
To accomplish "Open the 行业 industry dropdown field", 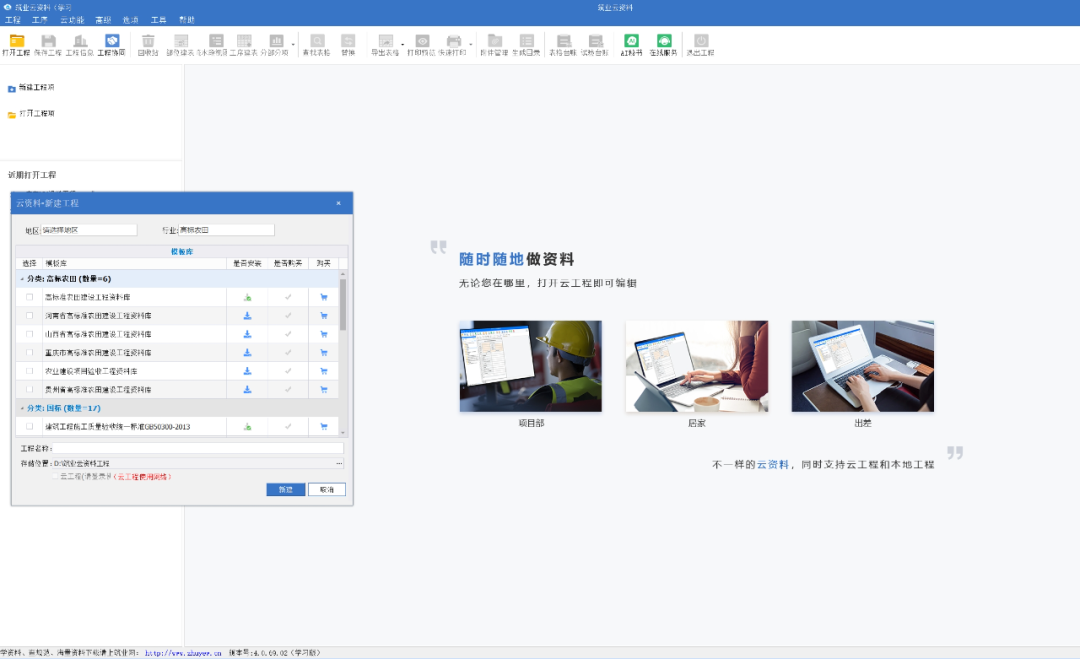I will coord(227,230).
